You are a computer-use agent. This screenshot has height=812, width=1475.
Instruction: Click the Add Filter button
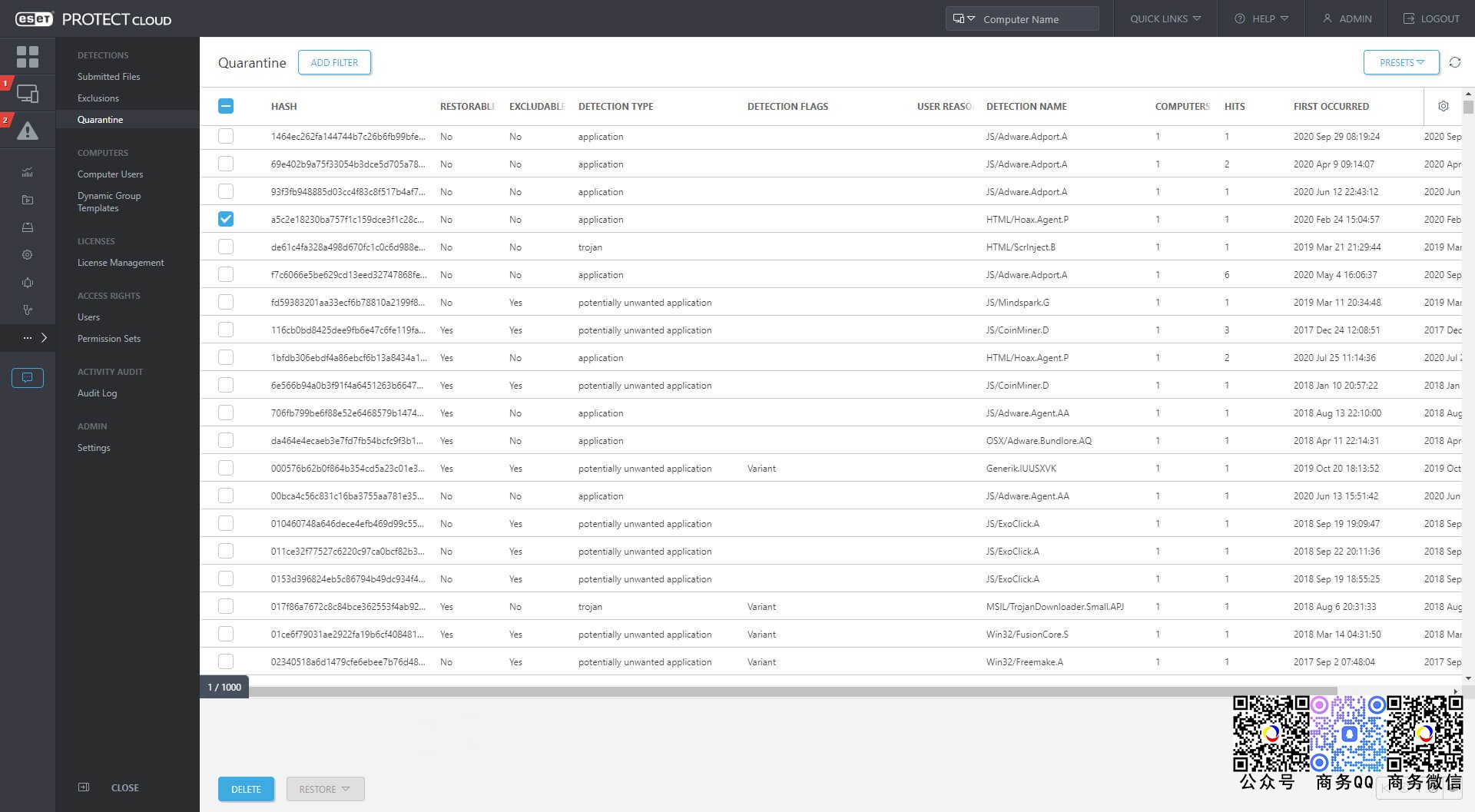pos(334,62)
